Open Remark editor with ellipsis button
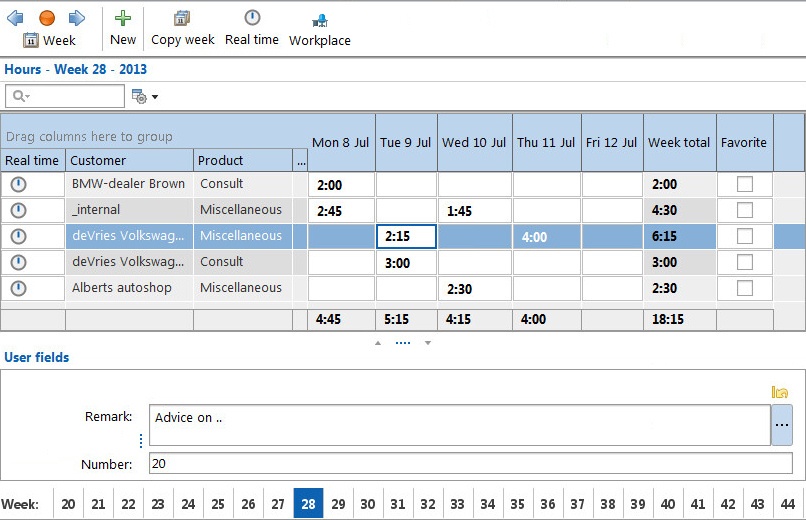Viewport: 806px width, 520px height. [782, 425]
